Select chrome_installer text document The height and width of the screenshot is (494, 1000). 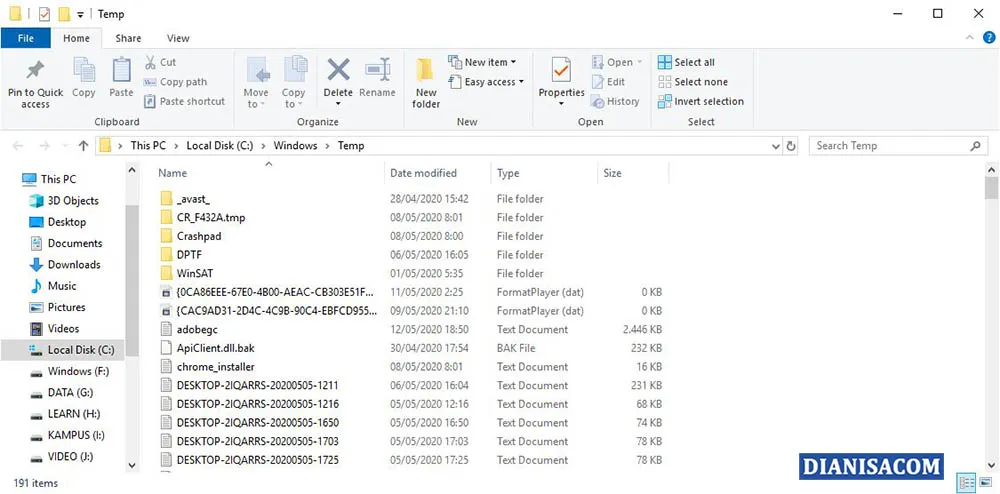coord(207,367)
